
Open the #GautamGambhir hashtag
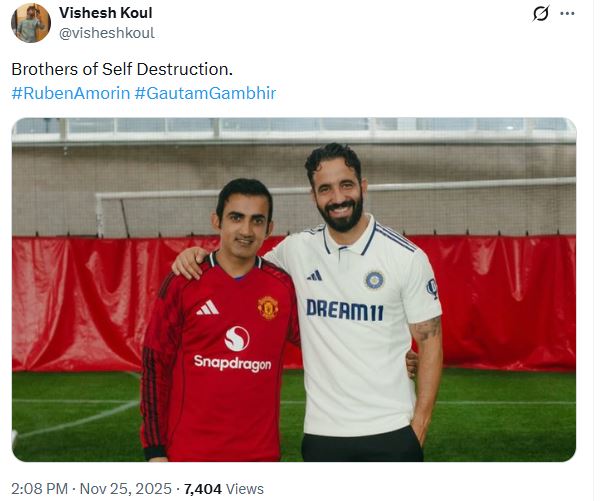[x=204, y=93]
